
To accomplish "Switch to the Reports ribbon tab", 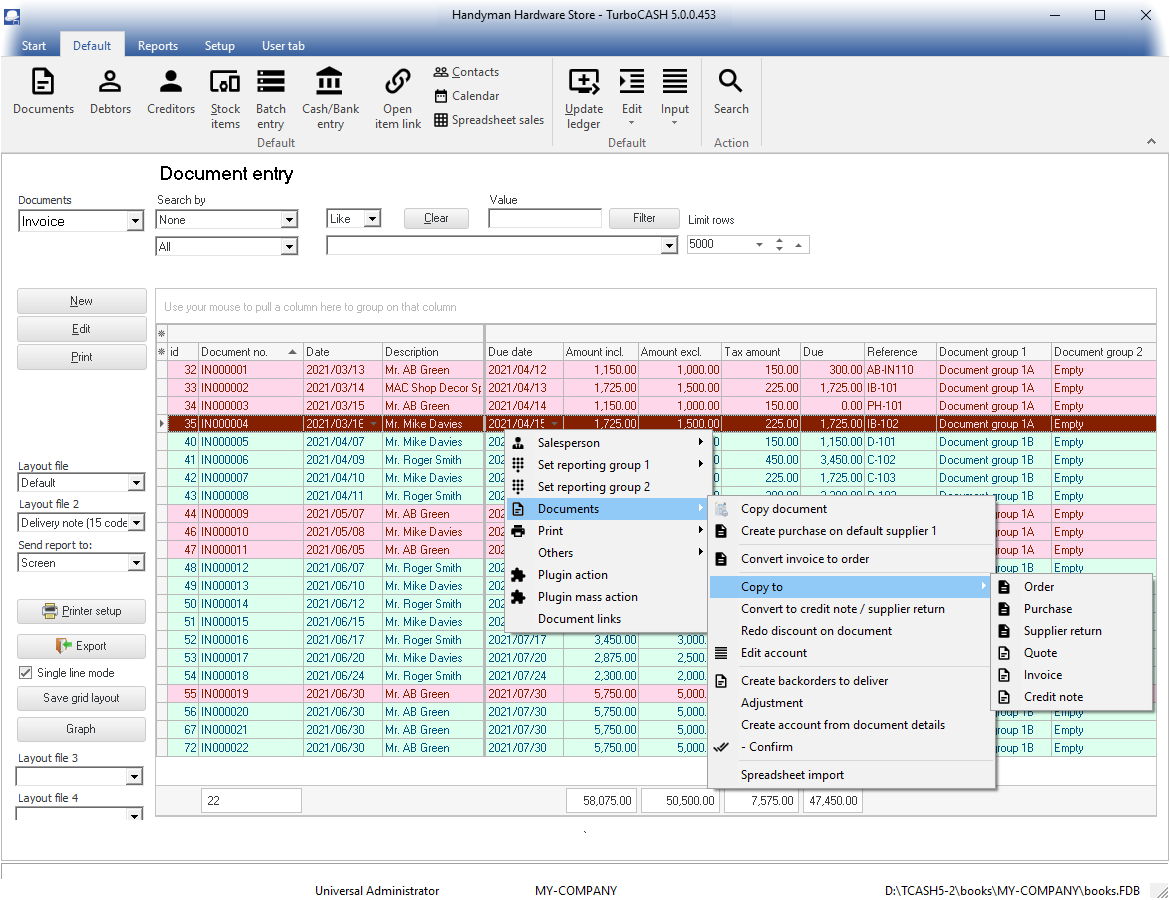I will pyautogui.click(x=158, y=46).
